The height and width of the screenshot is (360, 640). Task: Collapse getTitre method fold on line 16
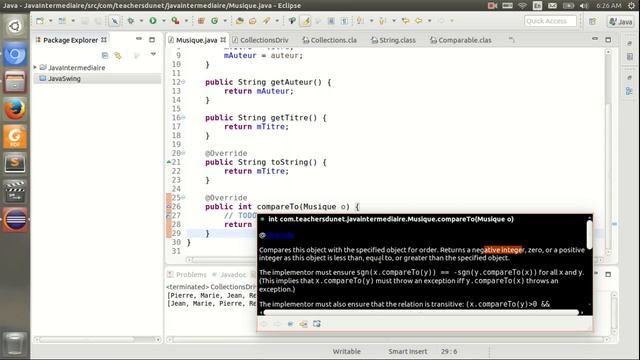point(183,118)
